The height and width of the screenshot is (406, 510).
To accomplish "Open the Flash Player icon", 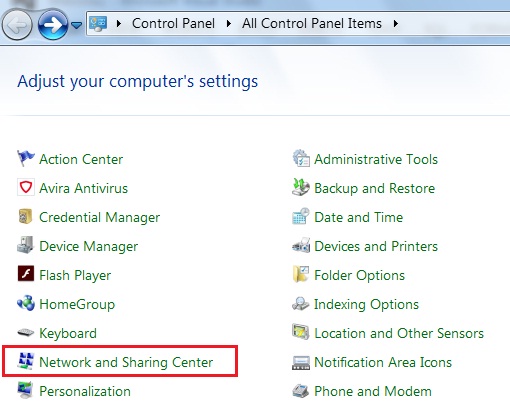I will coord(26,274).
